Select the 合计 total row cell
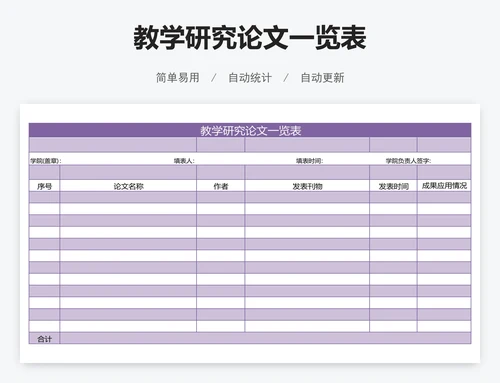 coord(44,338)
